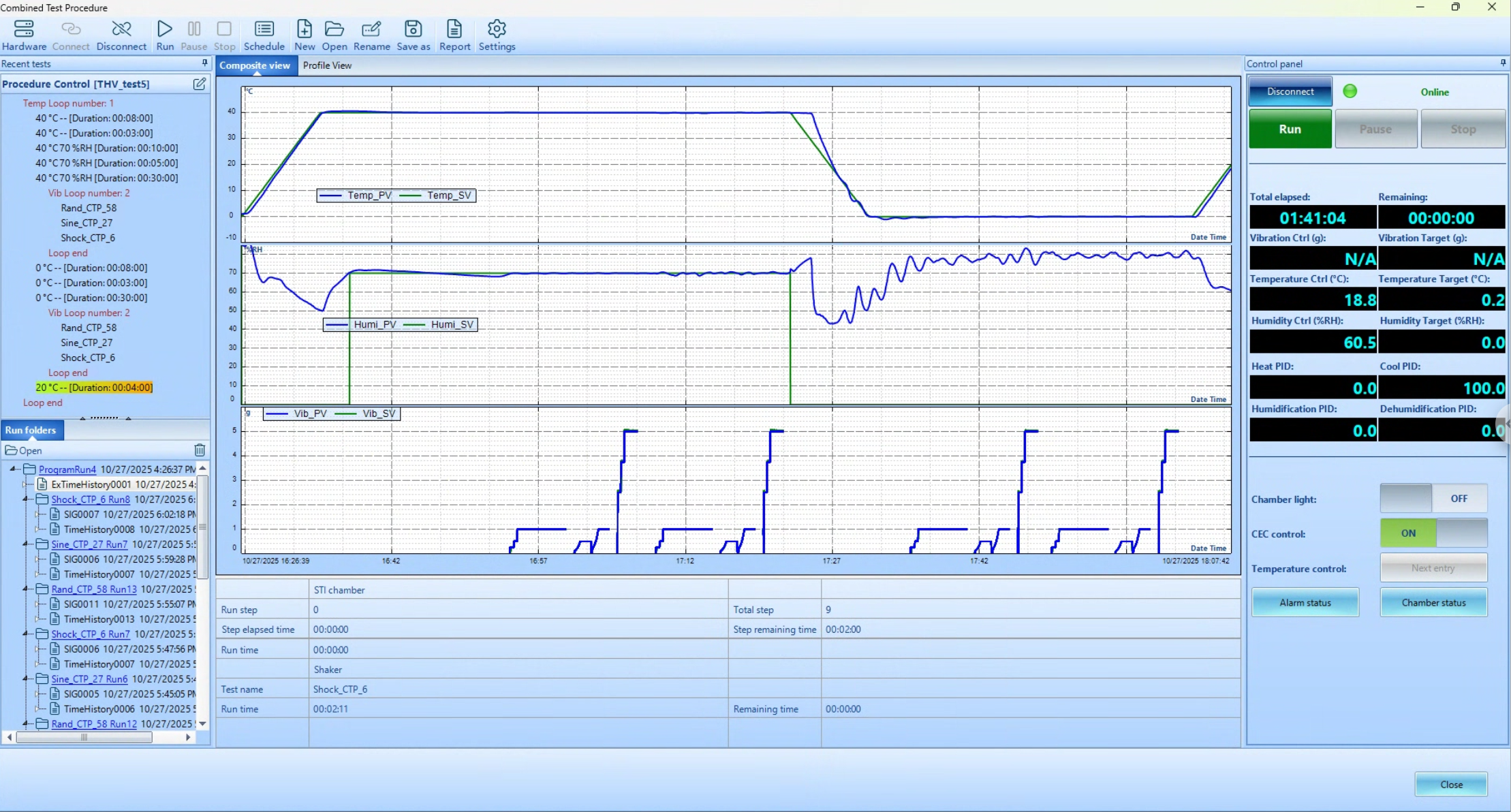This screenshot has height=812, width=1511.
Task: Pin the Control panel pane
Action: tap(1503, 63)
